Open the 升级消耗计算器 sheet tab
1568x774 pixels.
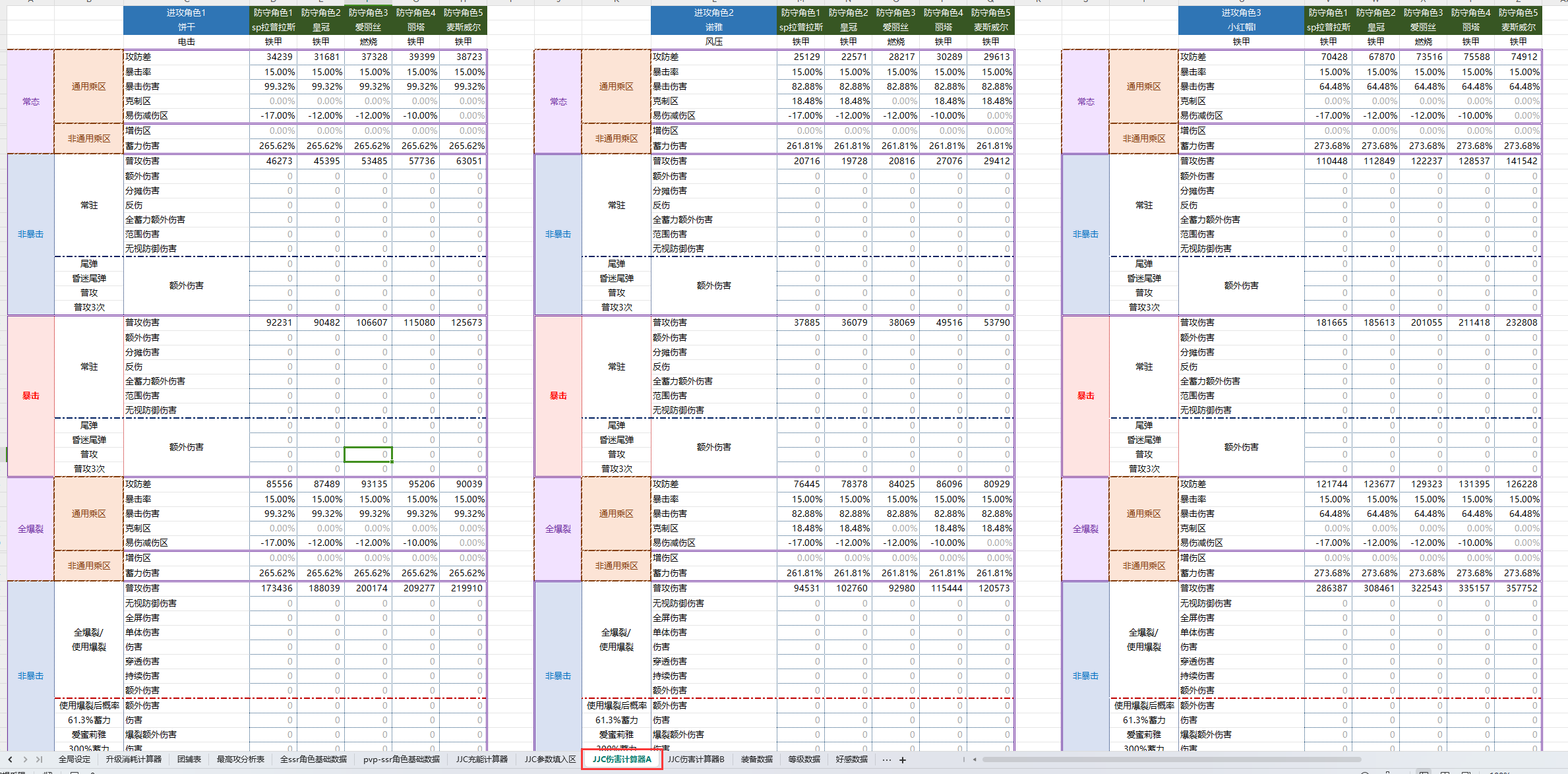134,759
